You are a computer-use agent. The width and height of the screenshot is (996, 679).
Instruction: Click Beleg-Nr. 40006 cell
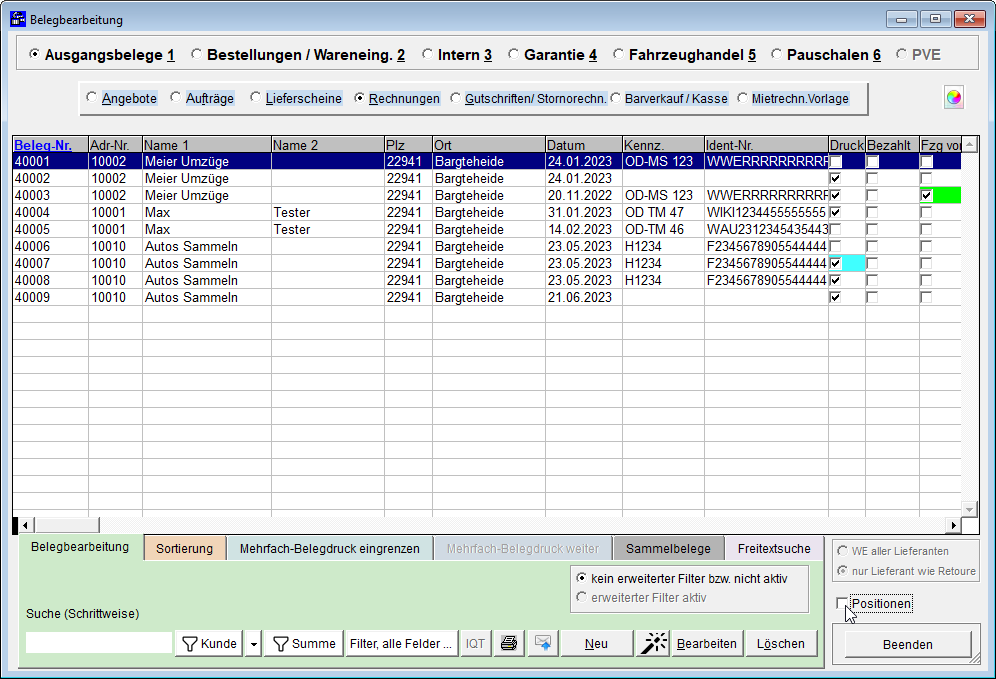(50, 246)
